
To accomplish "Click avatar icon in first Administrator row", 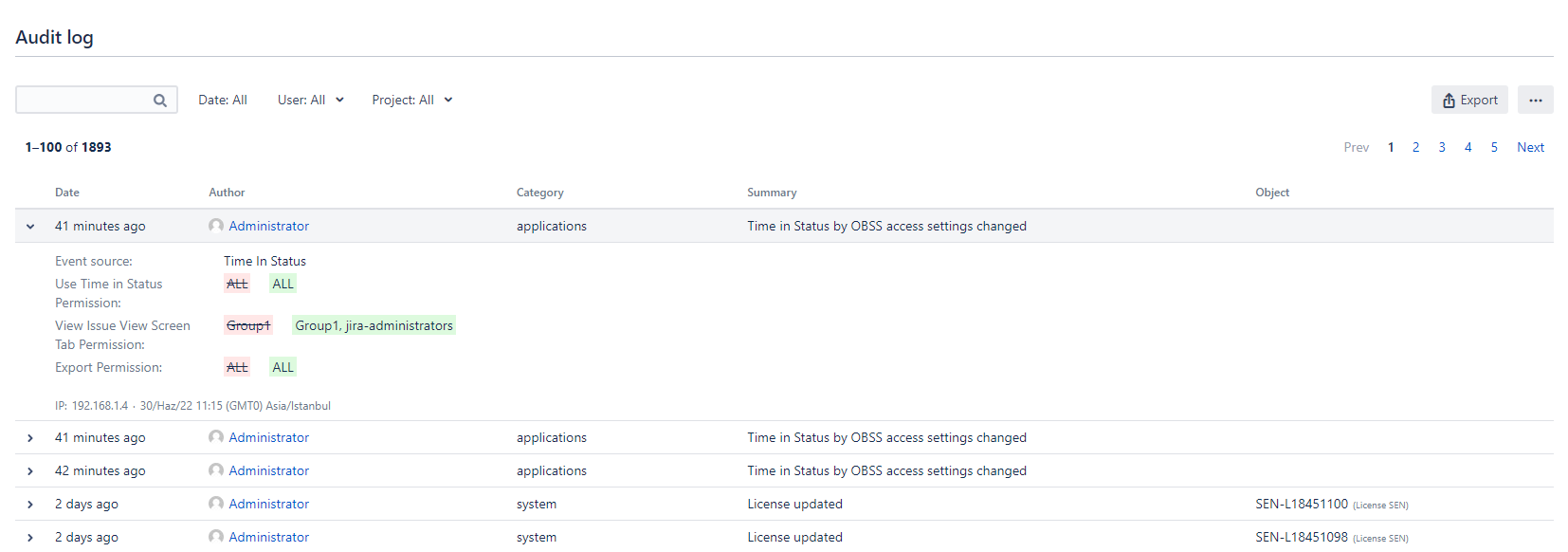I will [216, 226].
